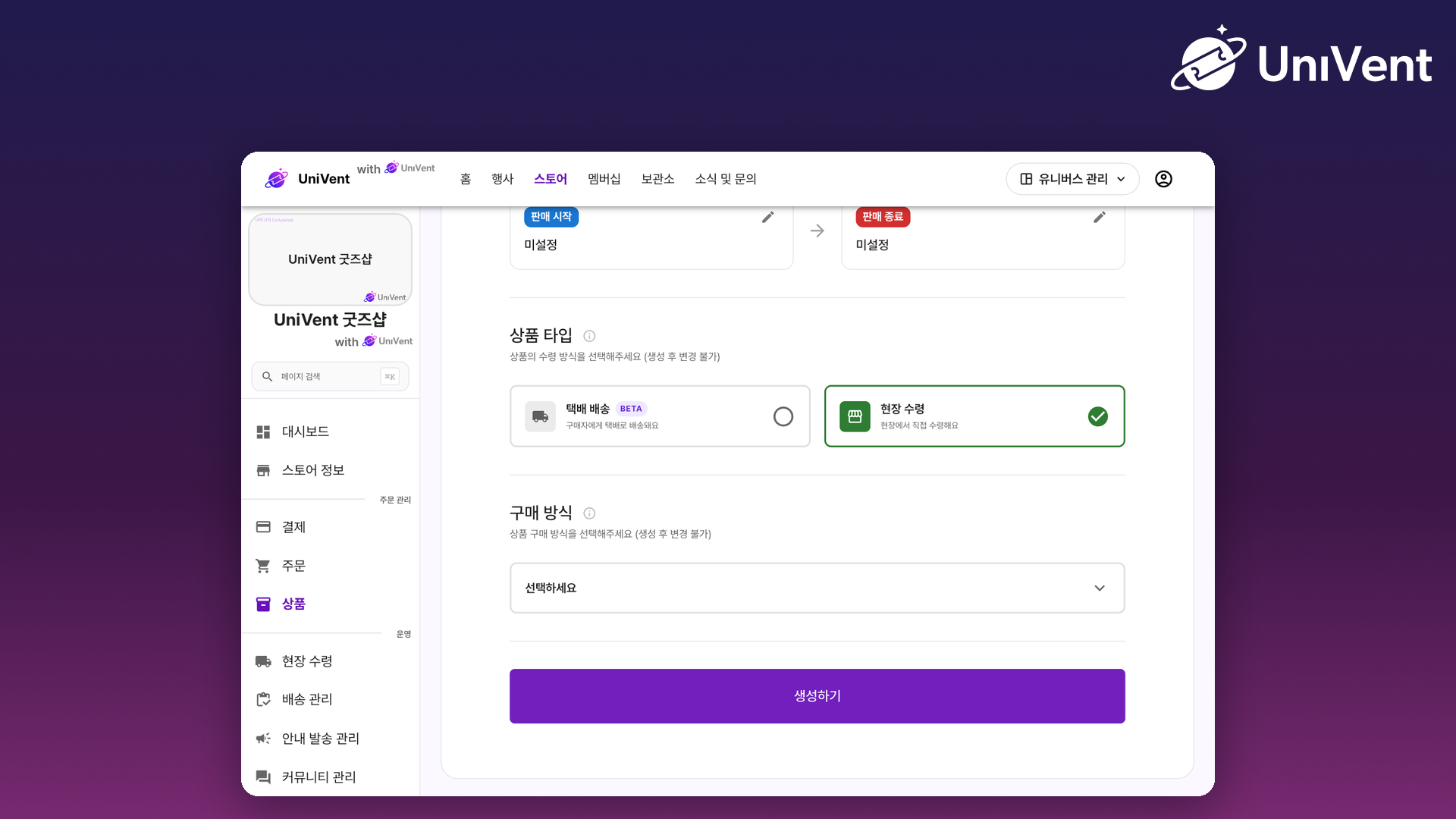Viewport: 1456px width, 819px height.
Task: Expand the 유니버스 관리 dropdown menu
Action: (1072, 179)
